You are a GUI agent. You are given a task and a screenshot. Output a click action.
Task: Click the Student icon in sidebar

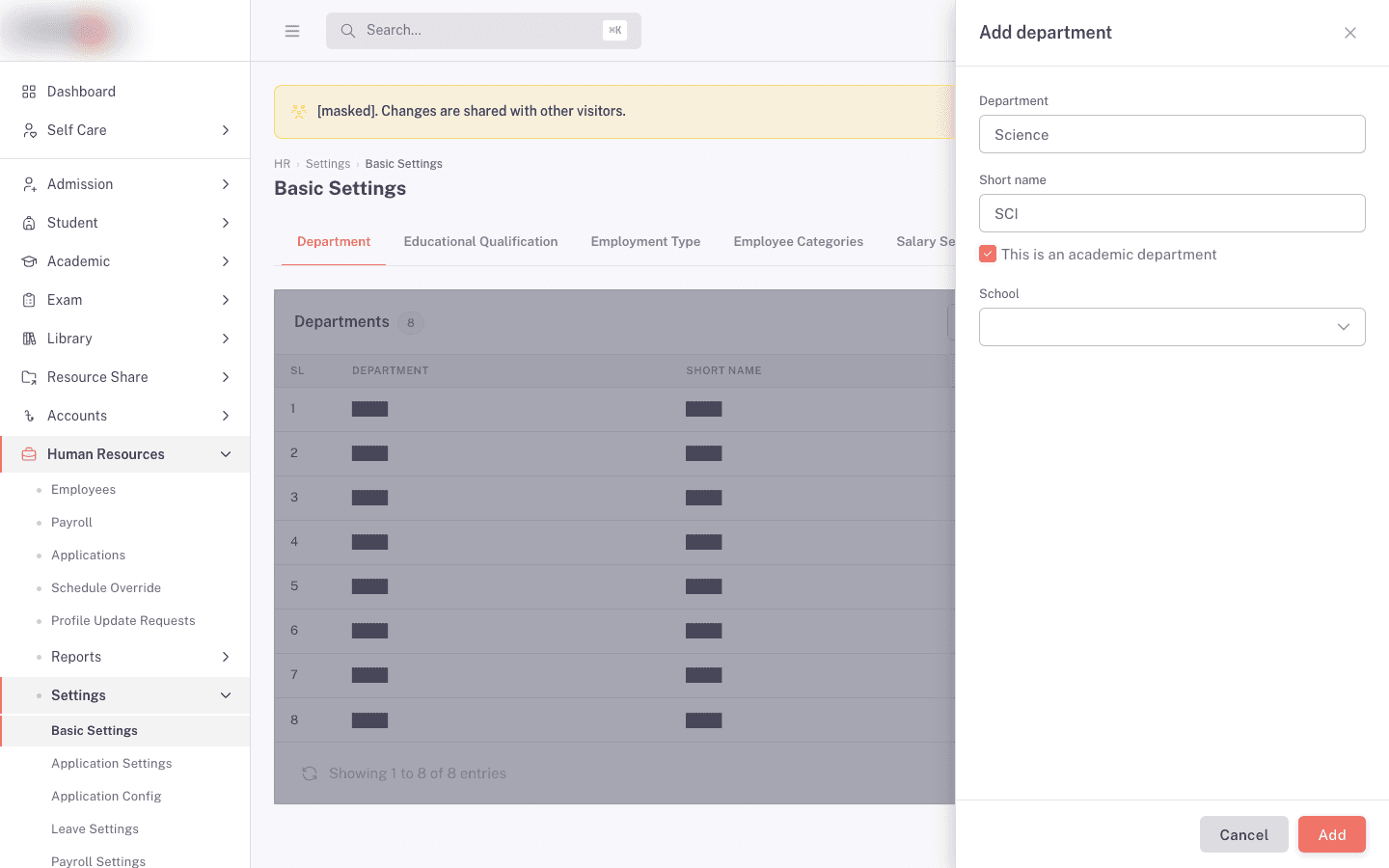click(x=29, y=223)
